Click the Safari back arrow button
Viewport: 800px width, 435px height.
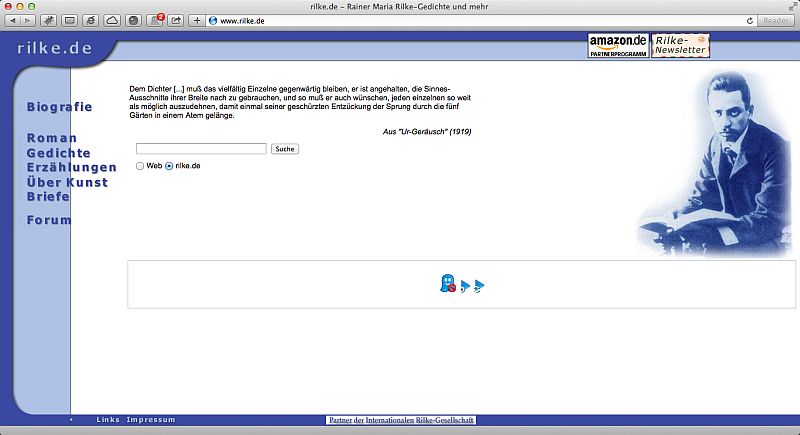[14, 20]
